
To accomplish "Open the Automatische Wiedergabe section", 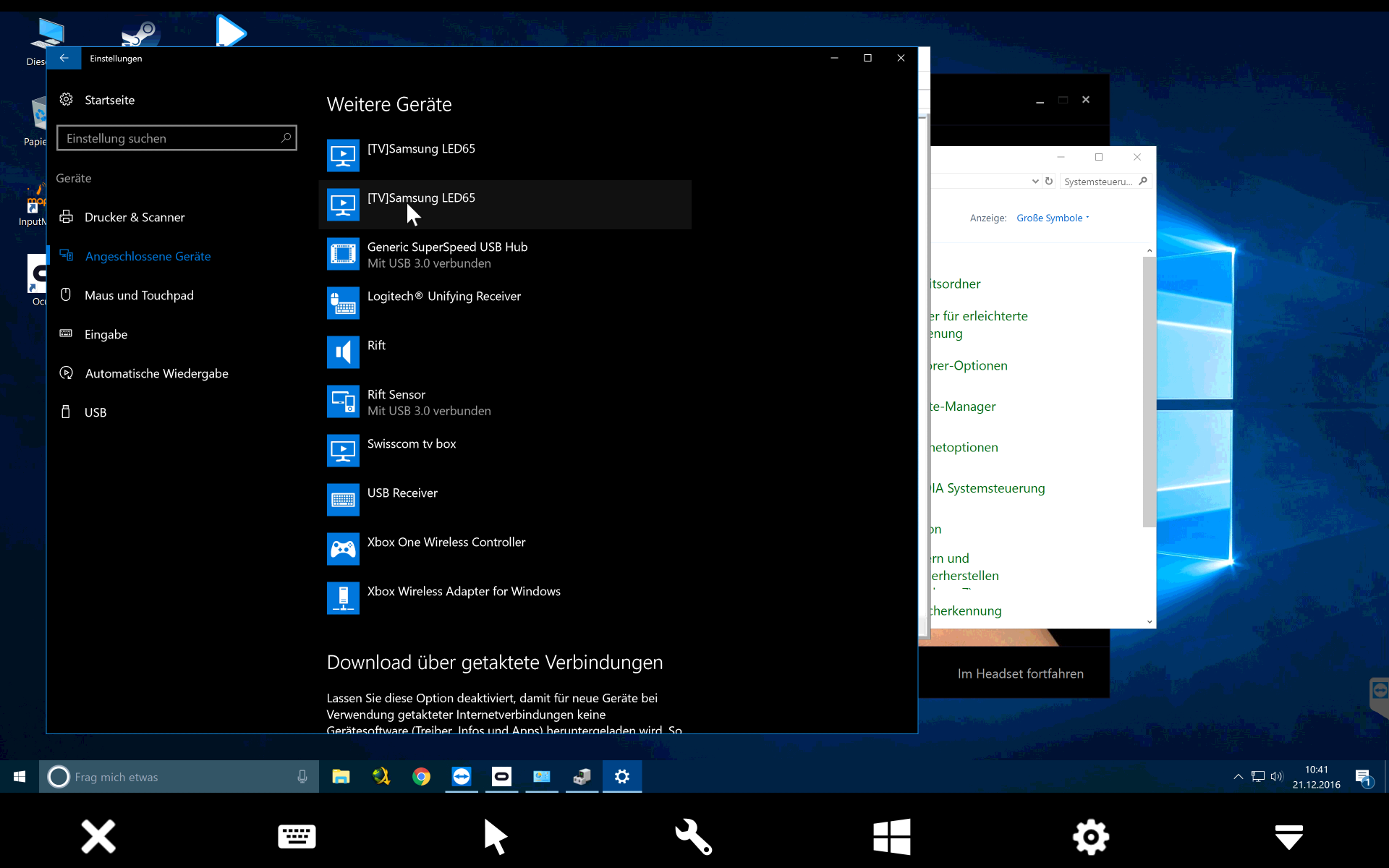I will (x=156, y=373).
